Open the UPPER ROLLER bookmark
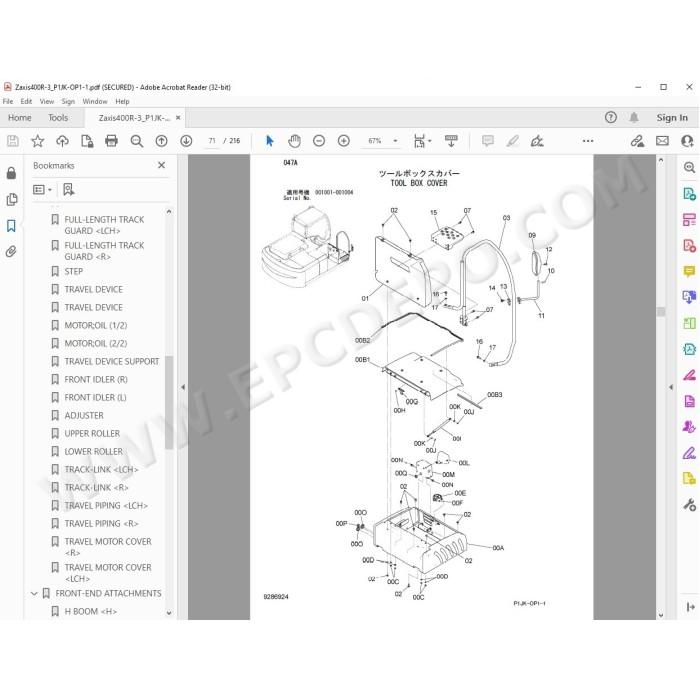This screenshot has height=700, width=700. (92, 433)
